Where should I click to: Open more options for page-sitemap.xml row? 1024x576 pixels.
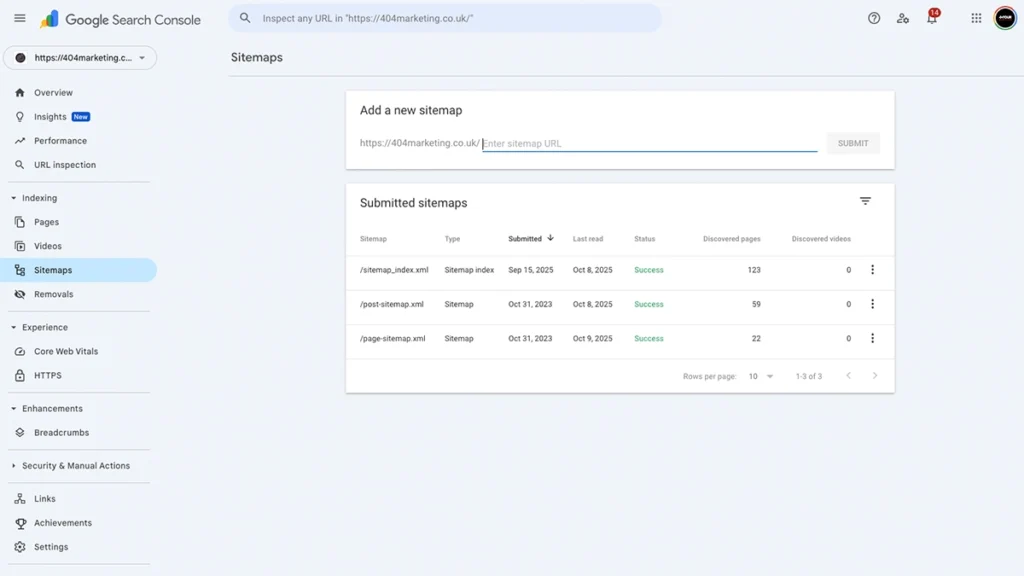tap(872, 339)
